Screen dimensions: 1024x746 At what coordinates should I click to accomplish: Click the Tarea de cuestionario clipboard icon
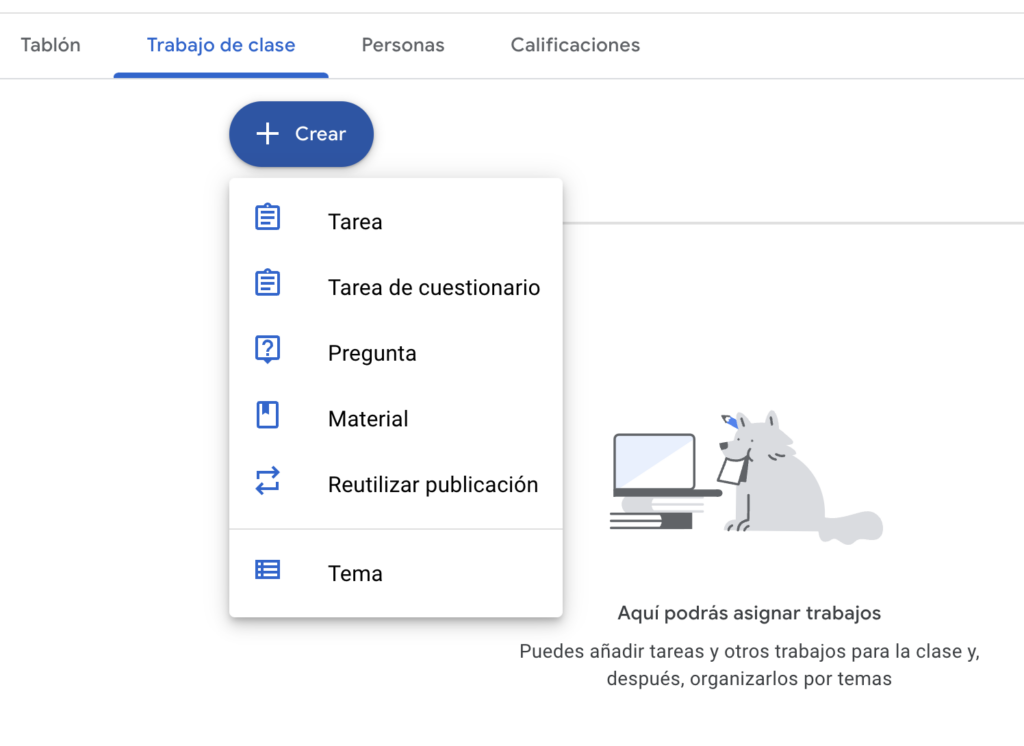point(267,282)
